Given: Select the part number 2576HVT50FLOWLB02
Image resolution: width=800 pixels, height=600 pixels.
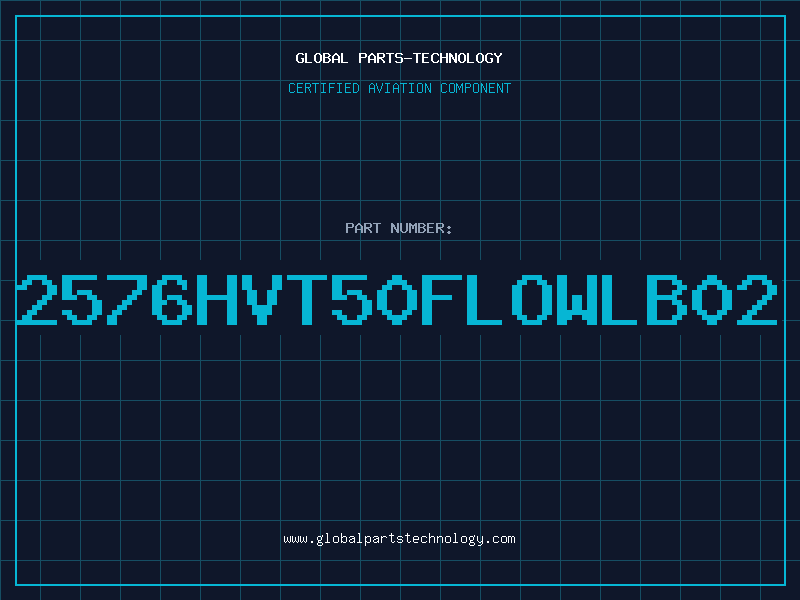Looking at the screenshot, I should tap(397, 299).
